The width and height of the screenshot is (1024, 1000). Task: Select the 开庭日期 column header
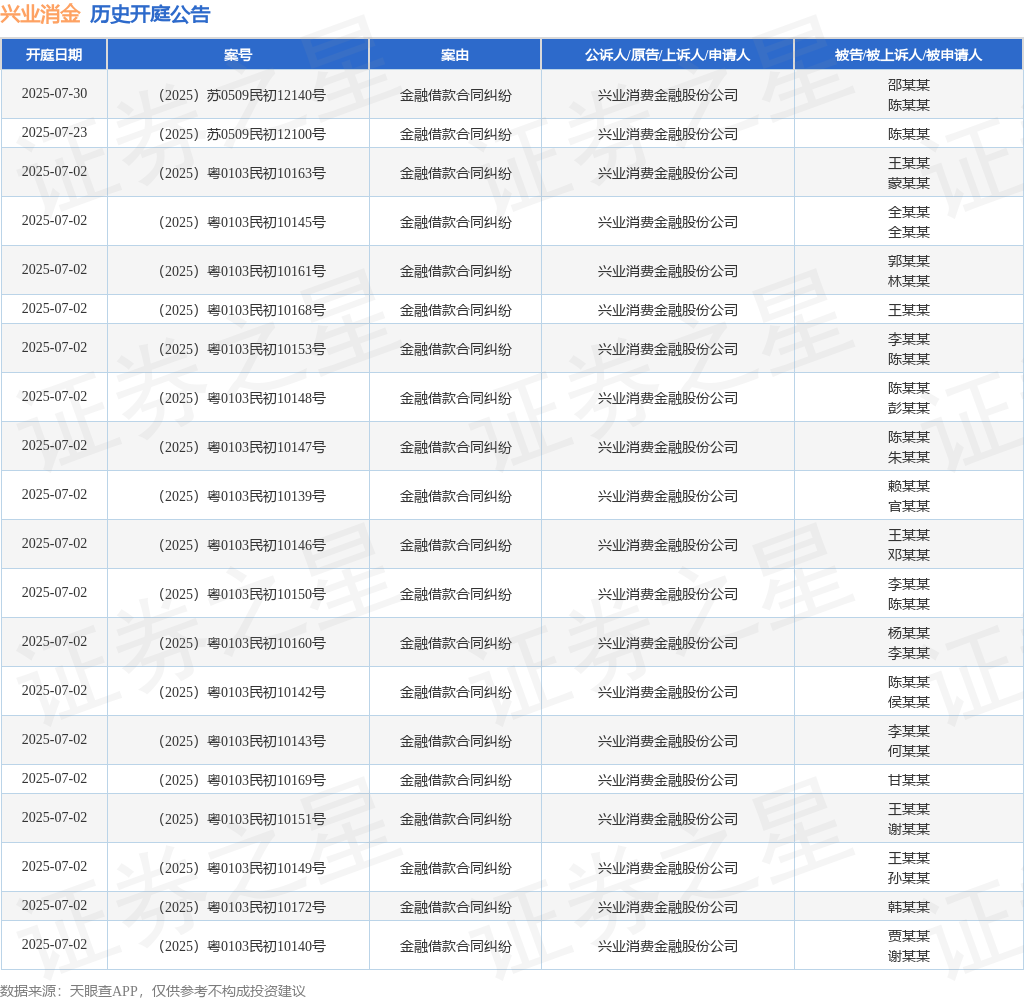pos(54,55)
